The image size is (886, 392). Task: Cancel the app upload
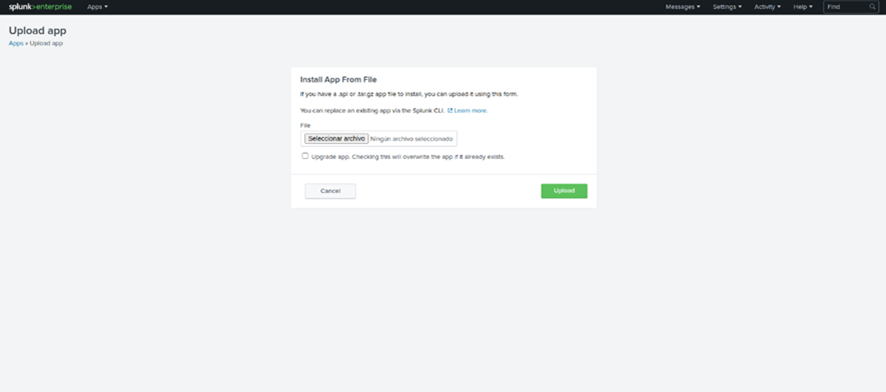click(x=330, y=191)
